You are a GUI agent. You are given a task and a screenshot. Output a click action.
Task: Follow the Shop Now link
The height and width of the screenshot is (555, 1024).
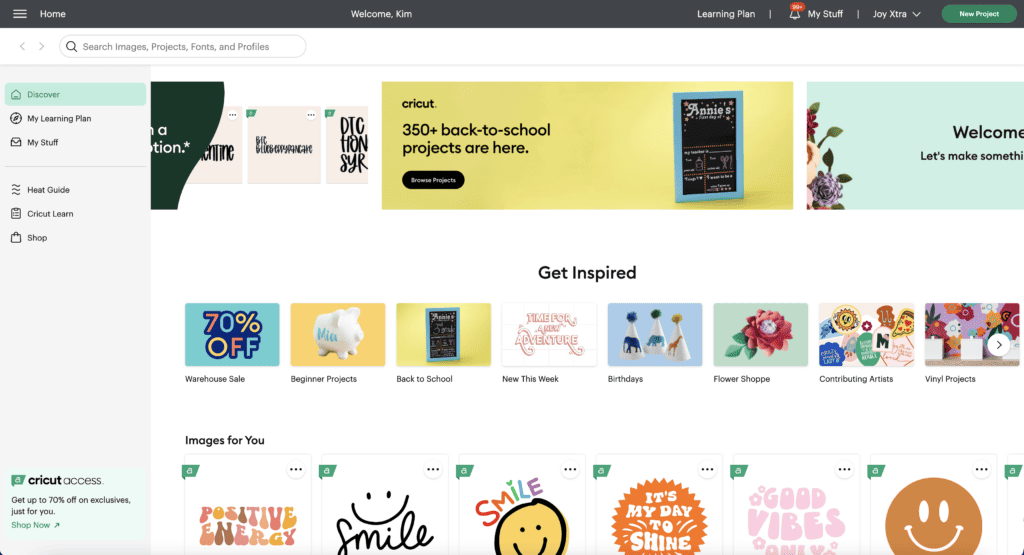[x=35, y=525]
